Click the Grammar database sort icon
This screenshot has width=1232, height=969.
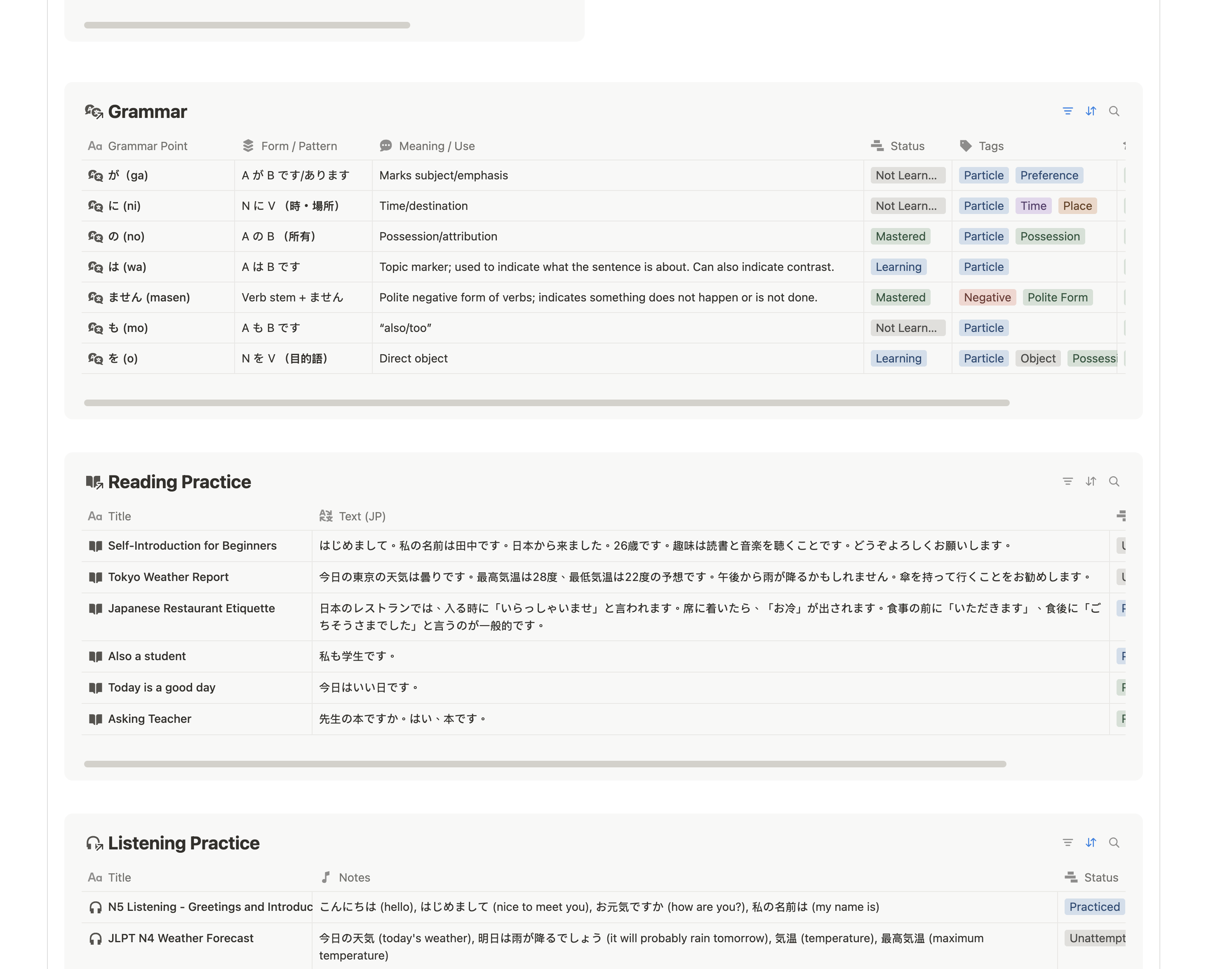(x=1090, y=111)
